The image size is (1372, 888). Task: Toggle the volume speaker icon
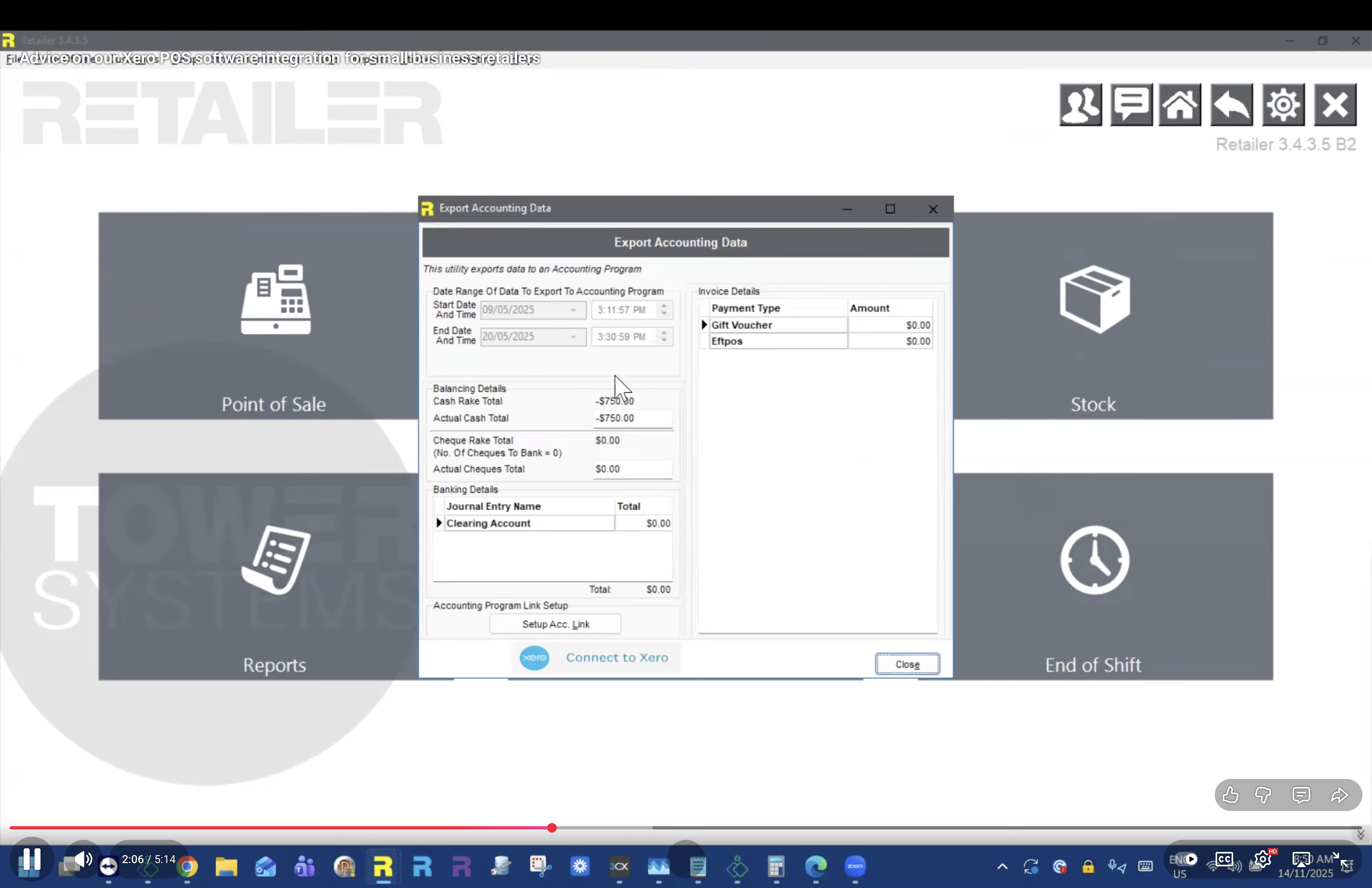tap(82, 860)
